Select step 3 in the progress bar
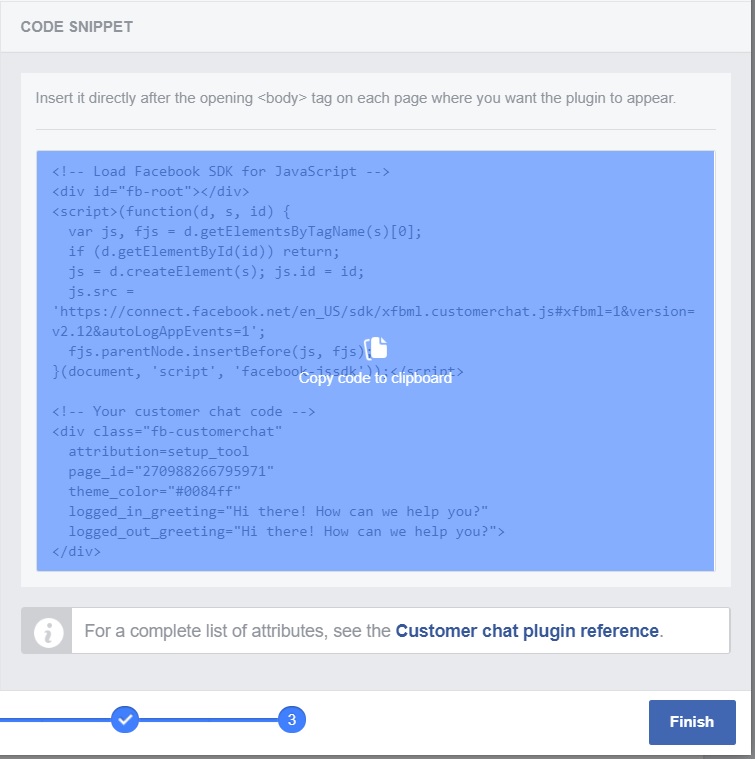Image resolution: width=755 pixels, height=759 pixels. pyautogui.click(x=292, y=719)
